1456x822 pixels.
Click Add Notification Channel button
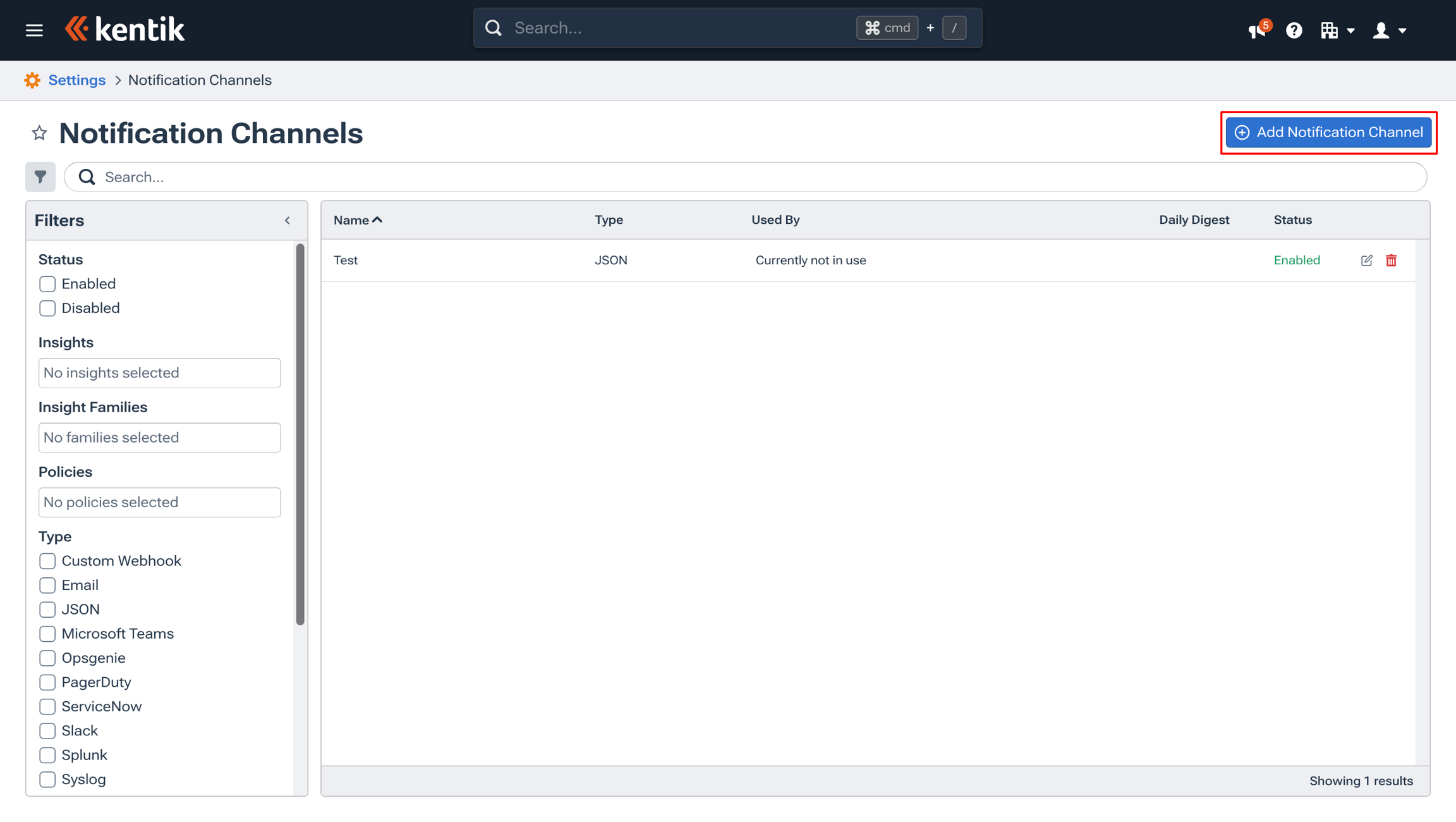pos(1328,132)
